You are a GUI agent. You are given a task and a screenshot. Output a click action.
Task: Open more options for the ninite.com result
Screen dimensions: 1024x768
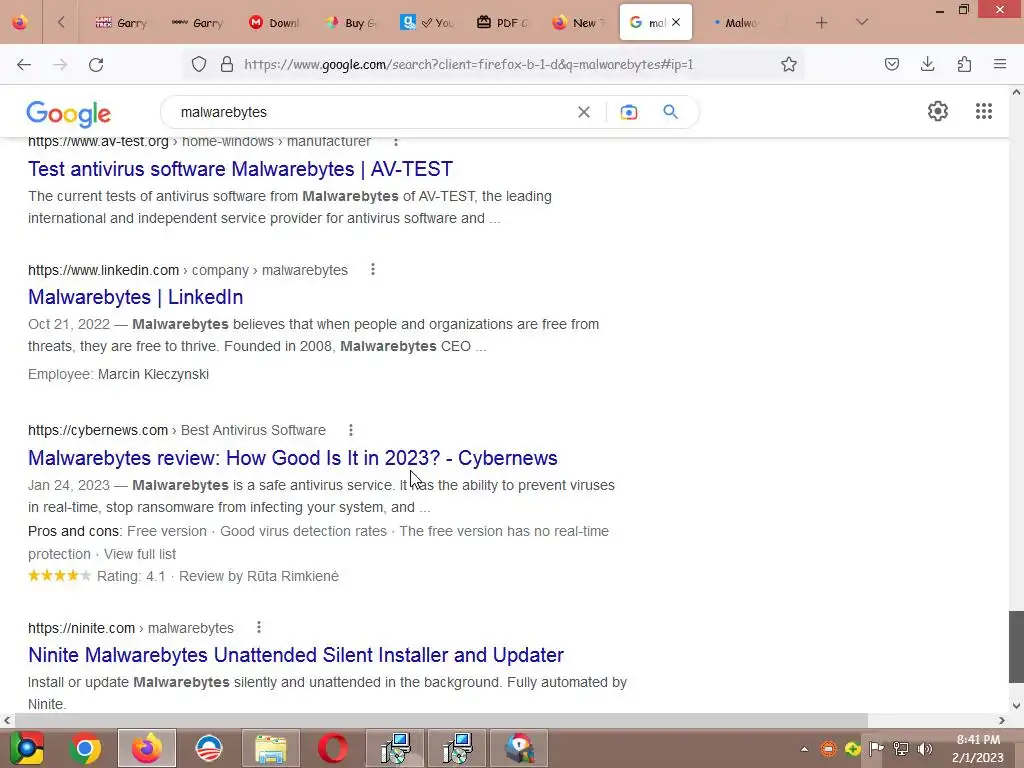(259, 627)
